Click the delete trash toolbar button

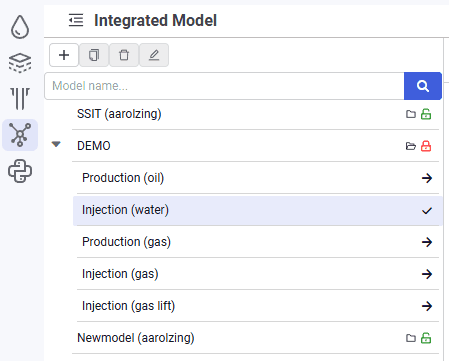pos(124,55)
